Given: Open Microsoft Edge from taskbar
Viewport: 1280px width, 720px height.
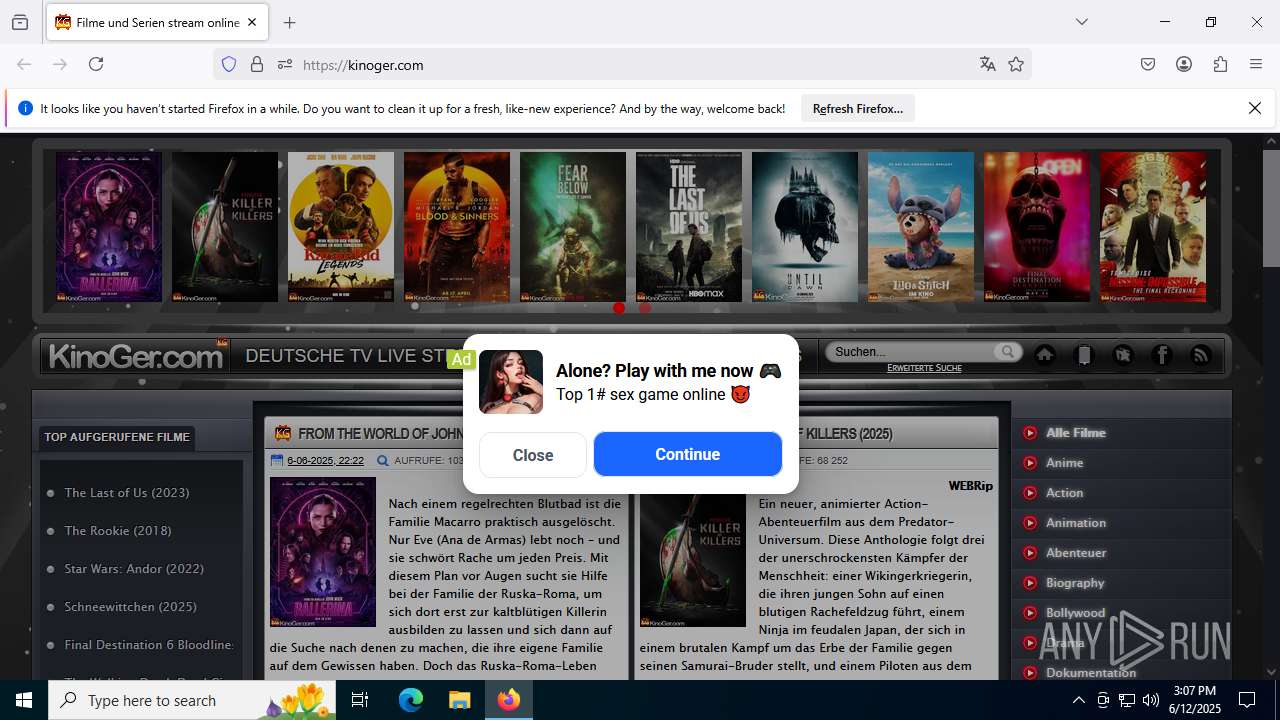Looking at the screenshot, I should (411, 700).
